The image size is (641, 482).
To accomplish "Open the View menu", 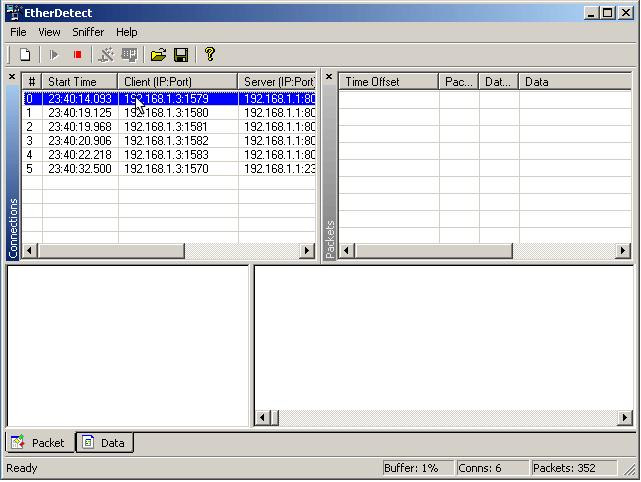I will click(49, 32).
